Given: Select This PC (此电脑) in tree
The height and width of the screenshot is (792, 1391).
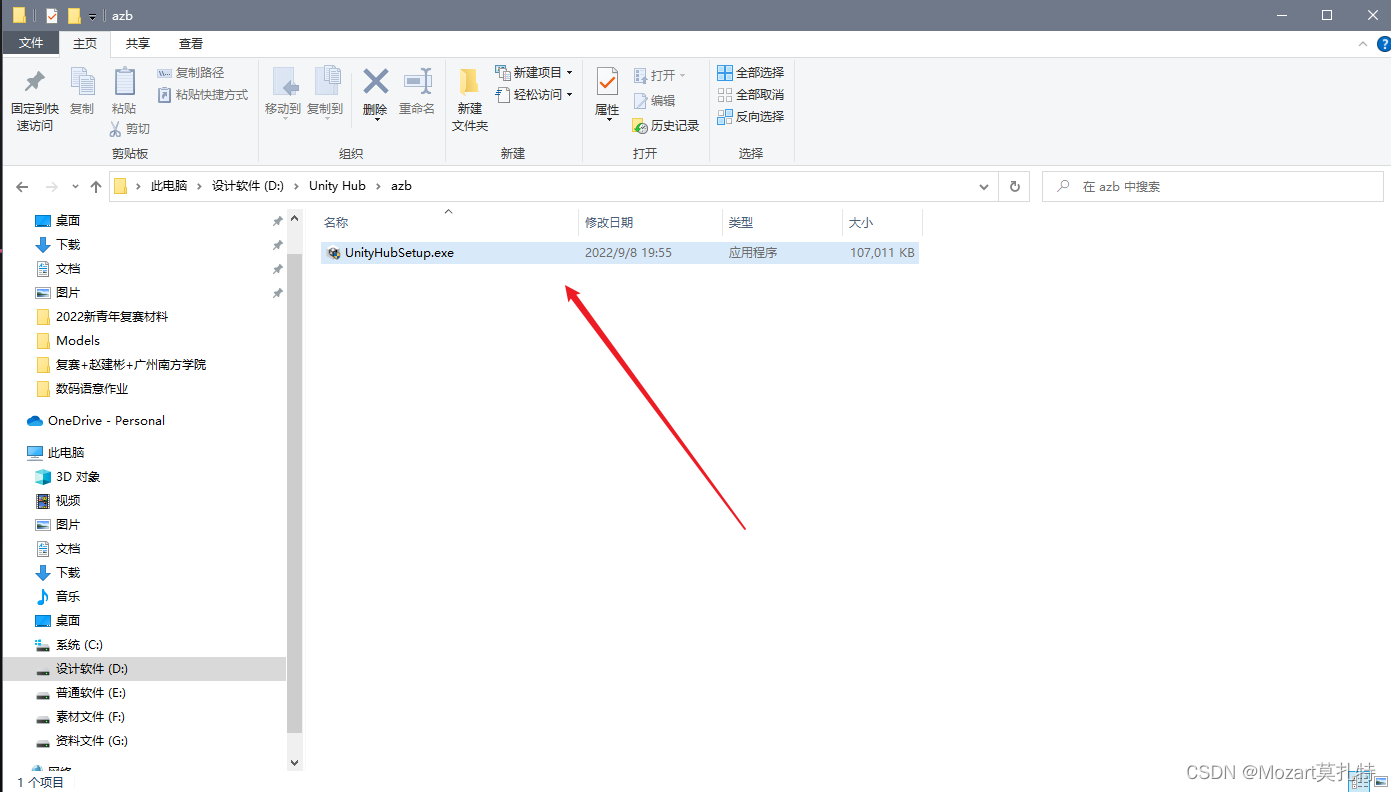Looking at the screenshot, I should point(66,453).
